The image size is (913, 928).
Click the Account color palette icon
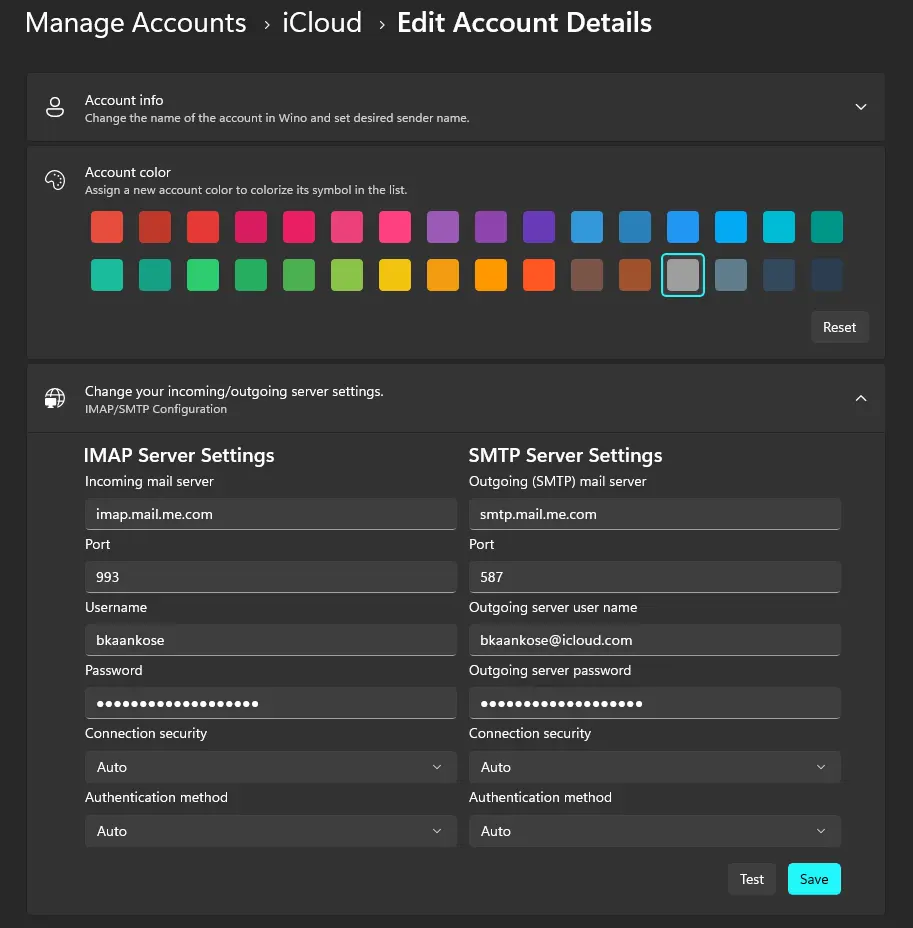click(55, 180)
